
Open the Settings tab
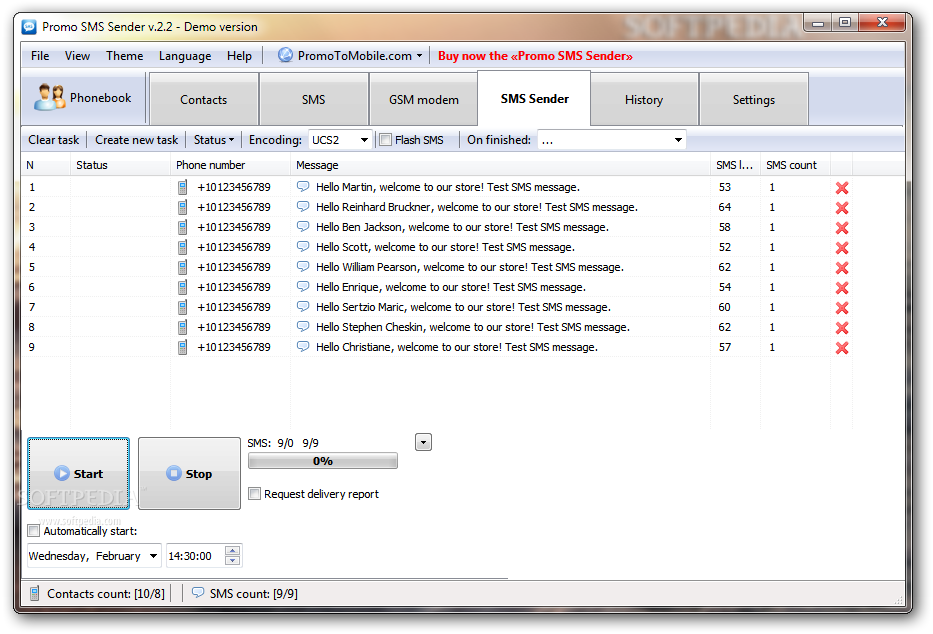(753, 99)
